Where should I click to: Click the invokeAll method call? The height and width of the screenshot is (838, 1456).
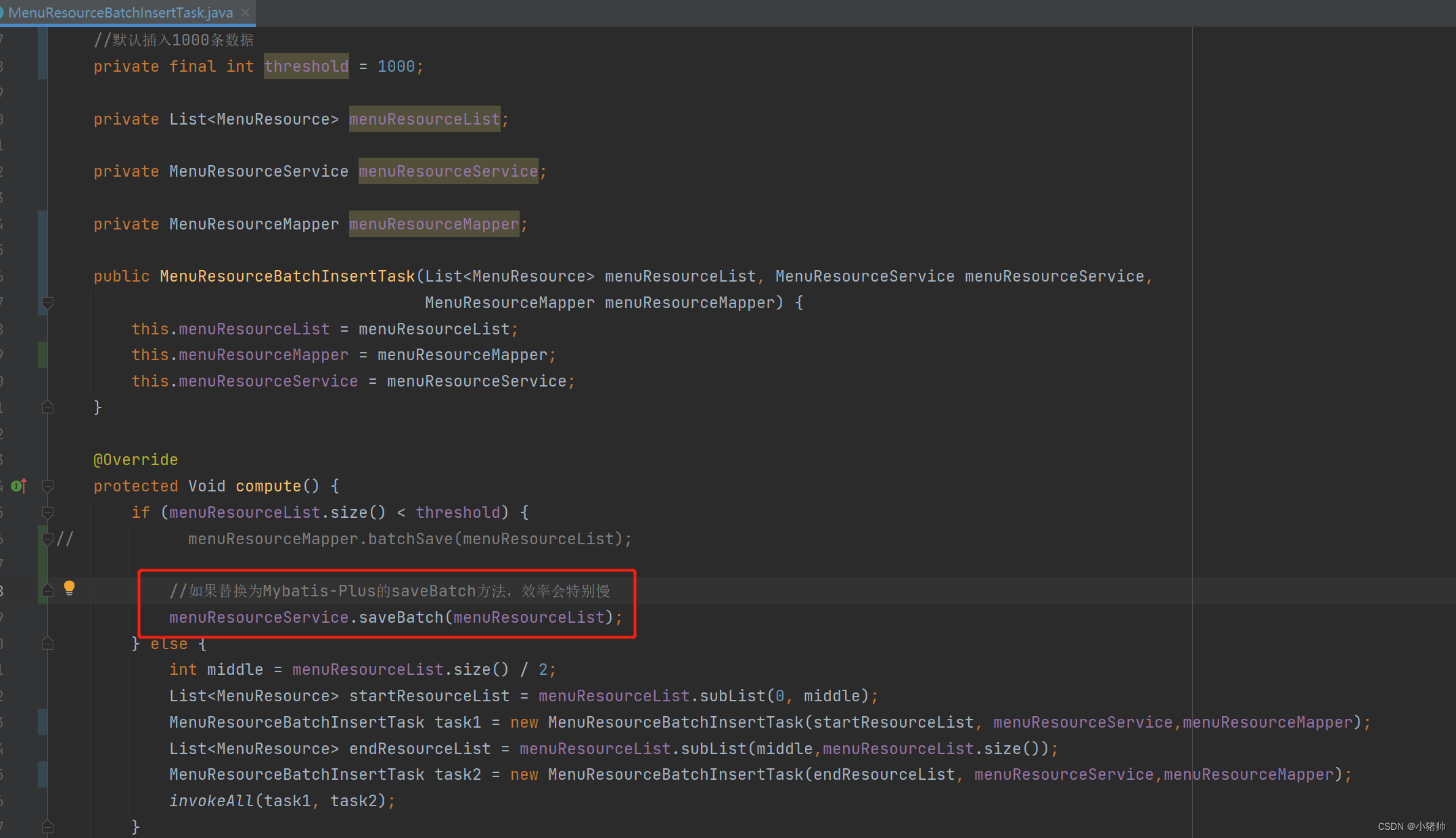[x=212, y=801]
